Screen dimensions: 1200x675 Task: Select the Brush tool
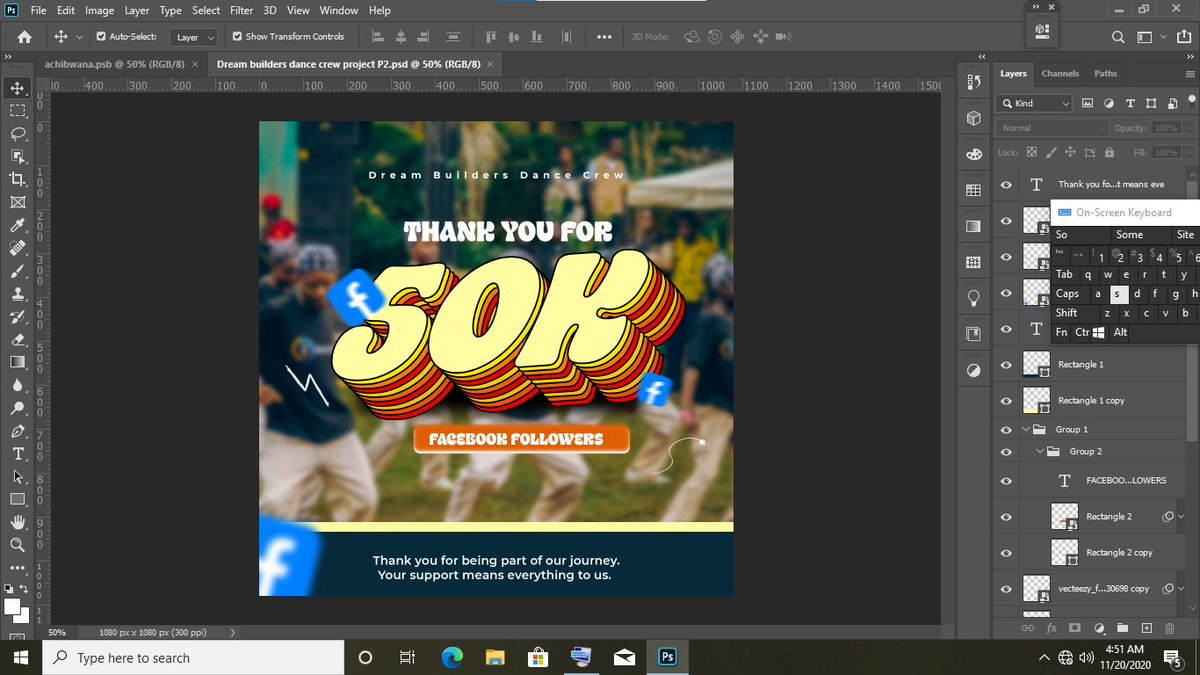(x=18, y=271)
